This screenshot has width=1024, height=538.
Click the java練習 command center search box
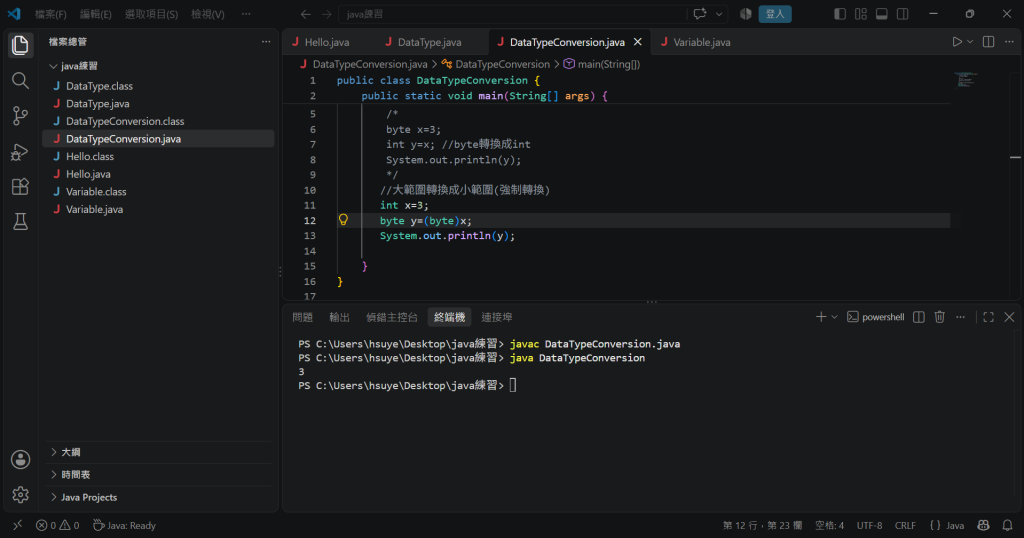[x=513, y=14]
